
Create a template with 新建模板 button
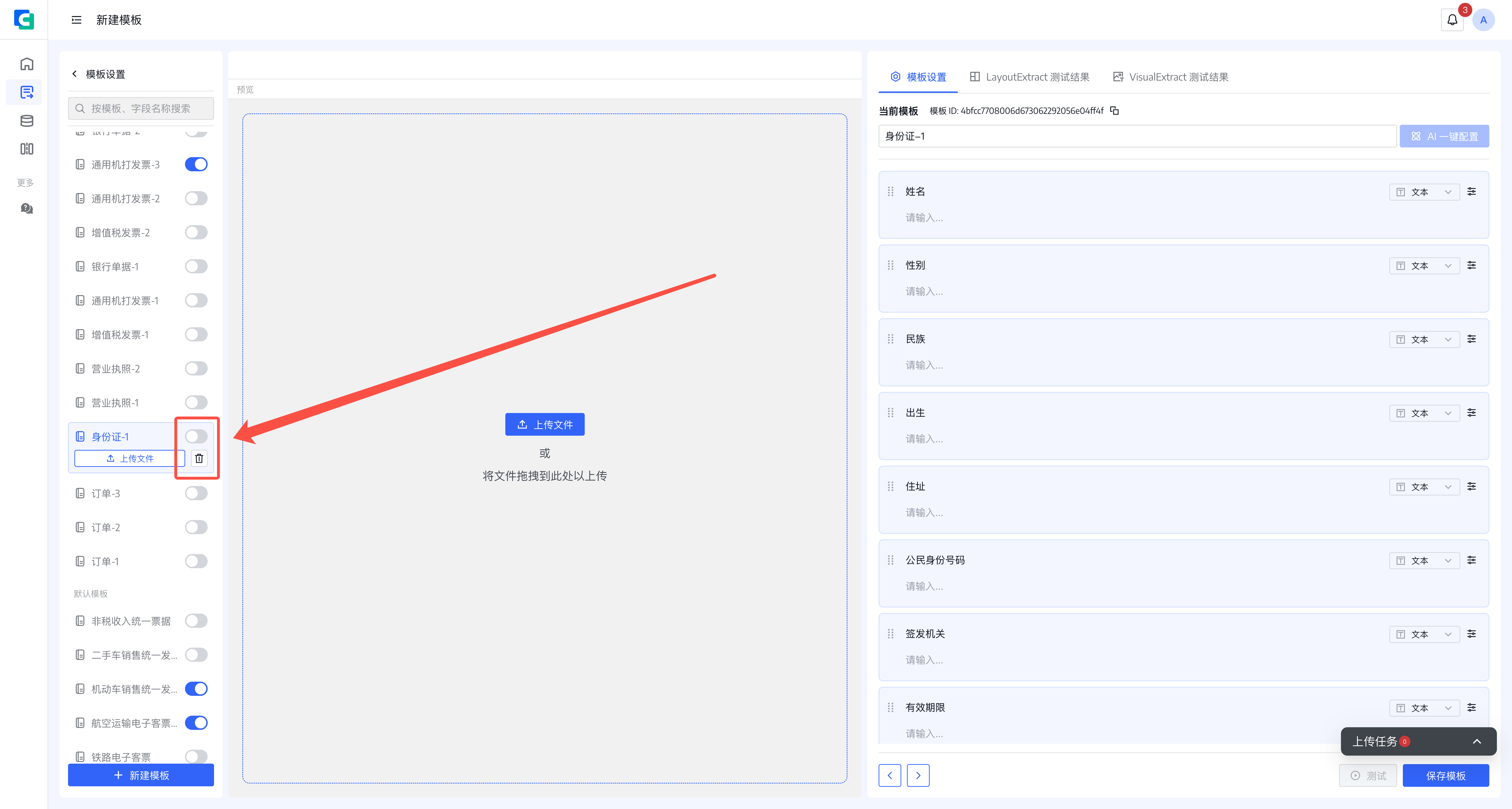coord(141,775)
